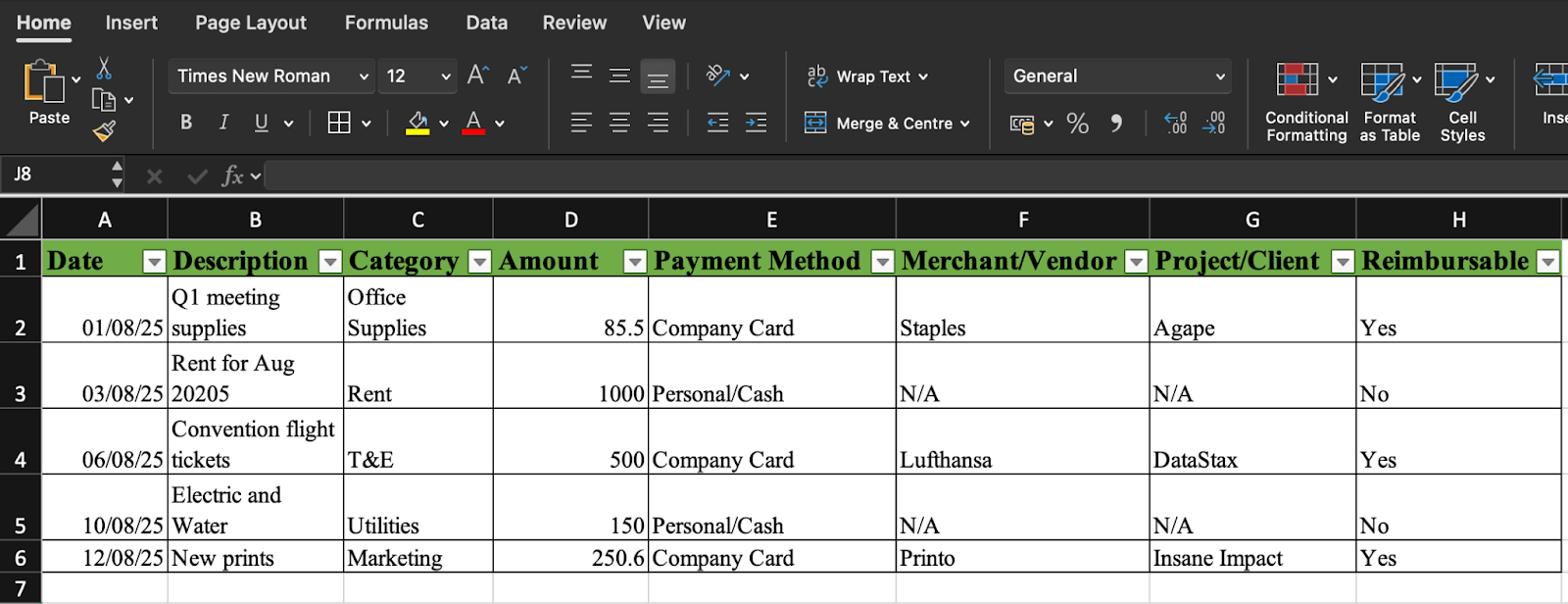Toggle Italic formatting

223,123
